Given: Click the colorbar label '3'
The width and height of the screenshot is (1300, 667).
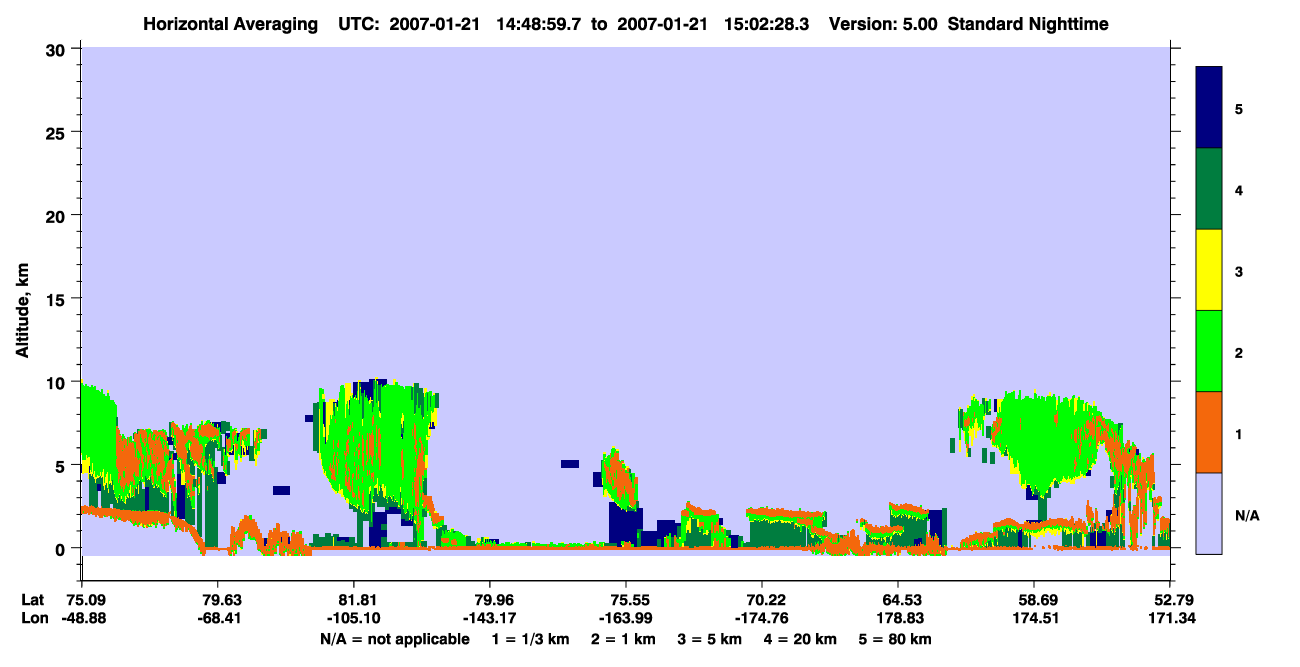Looking at the screenshot, I should [1239, 270].
